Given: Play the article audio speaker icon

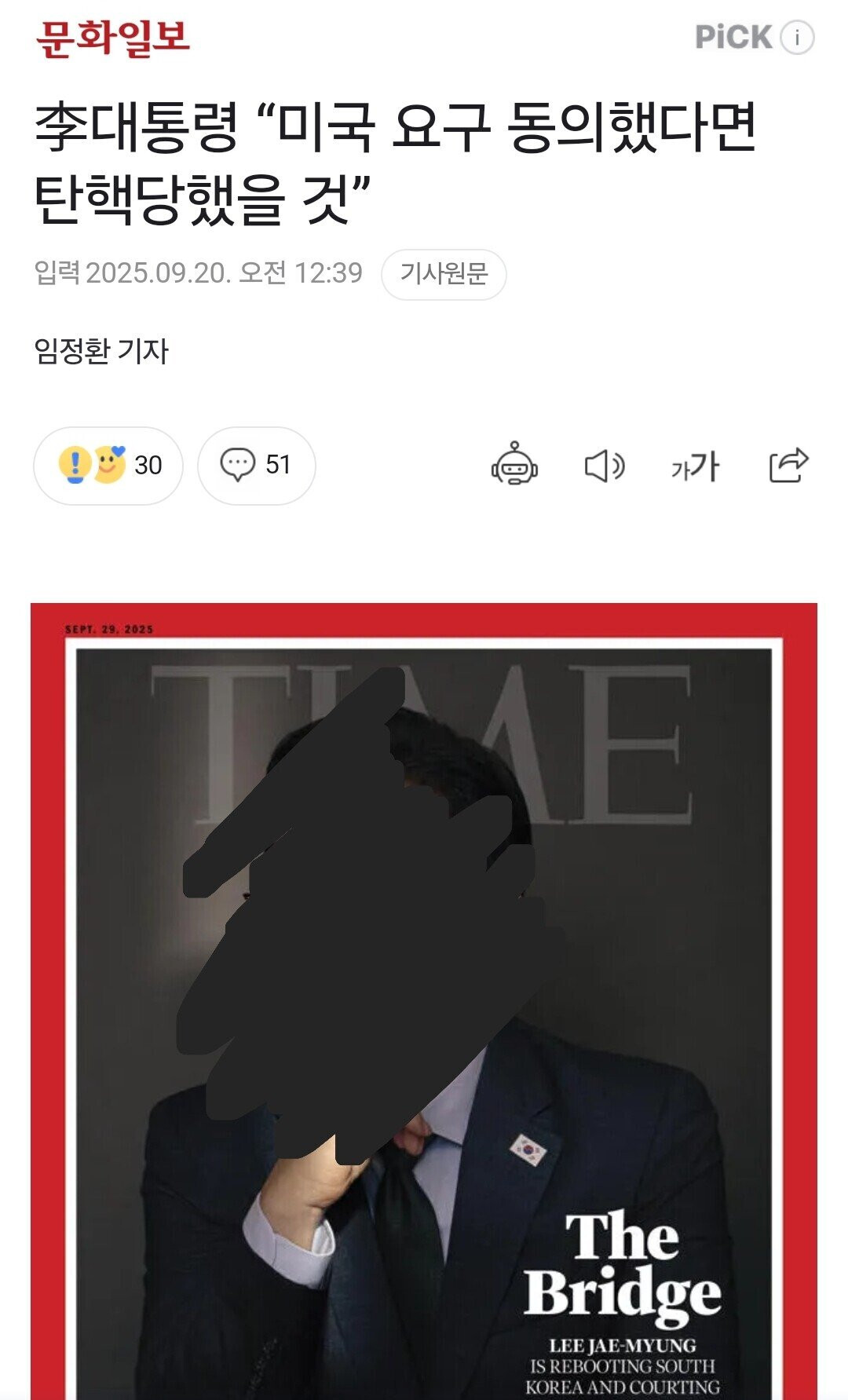Looking at the screenshot, I should 605,466.
